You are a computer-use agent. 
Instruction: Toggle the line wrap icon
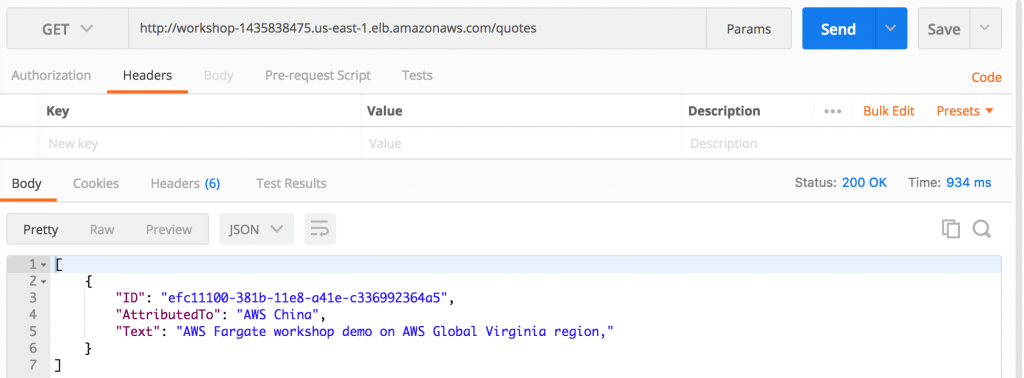tap(320, 229)
